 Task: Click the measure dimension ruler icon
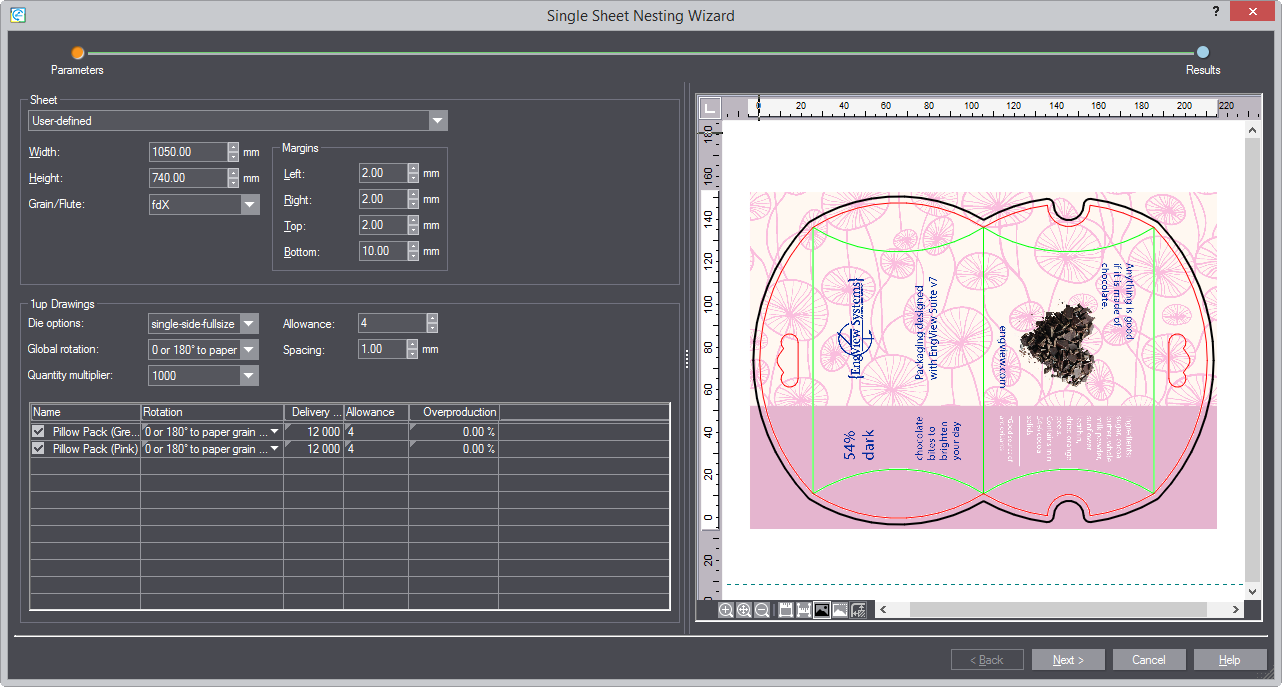(x=803, y=610)
